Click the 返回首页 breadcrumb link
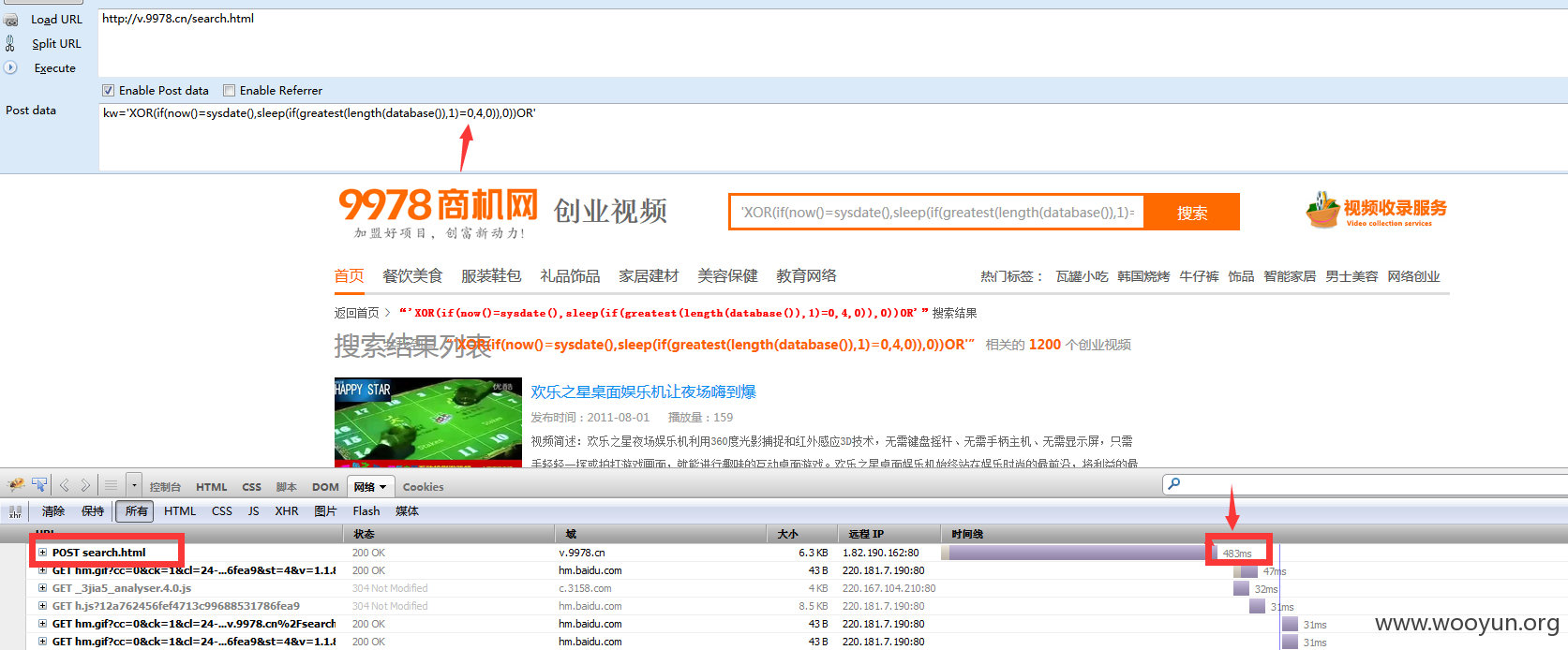The image size is (1568, 650). click(357, 313)
